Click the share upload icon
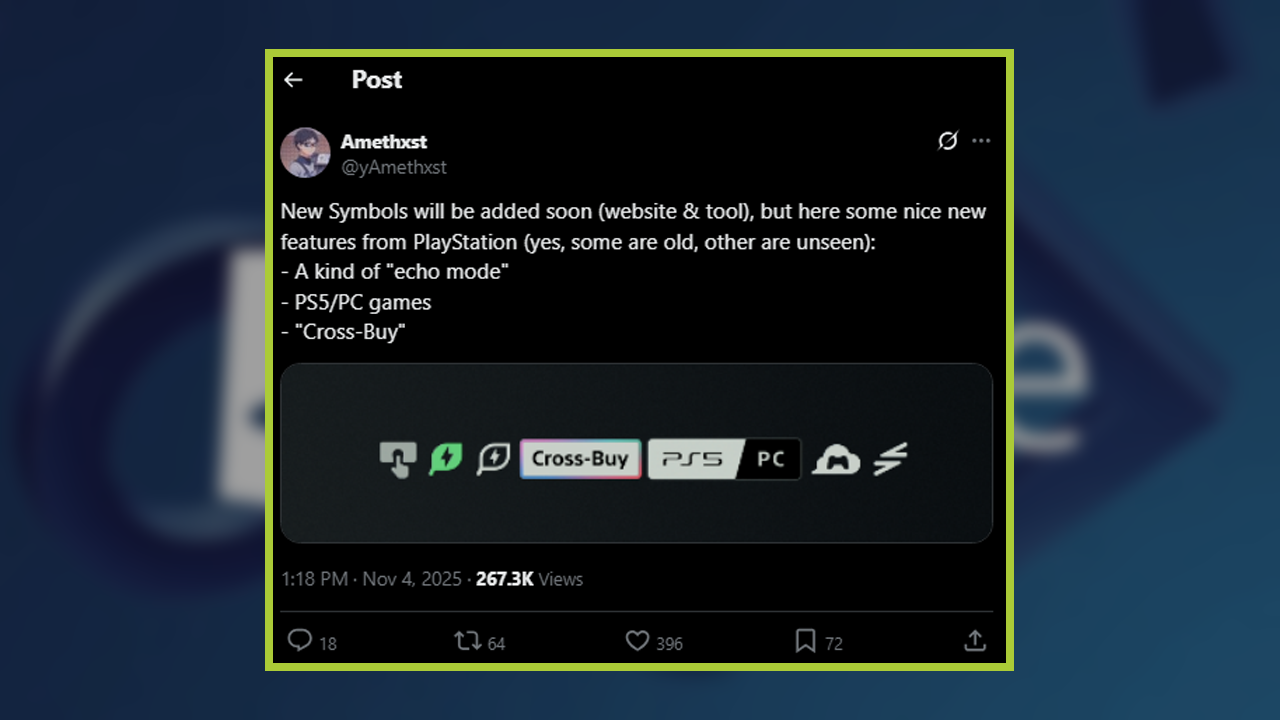The image size is (1280, 720). pyautogui.click(x=975, y=641)
